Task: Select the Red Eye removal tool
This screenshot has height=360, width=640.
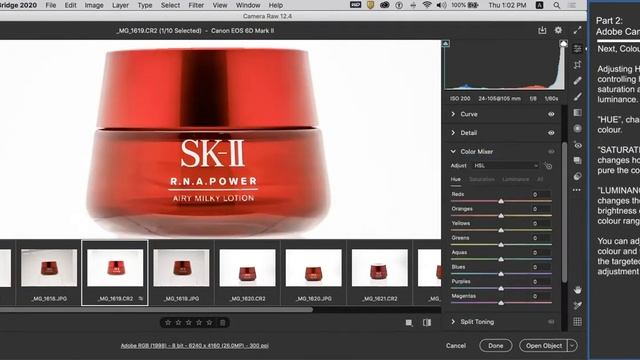Action: tap(577, 145)
